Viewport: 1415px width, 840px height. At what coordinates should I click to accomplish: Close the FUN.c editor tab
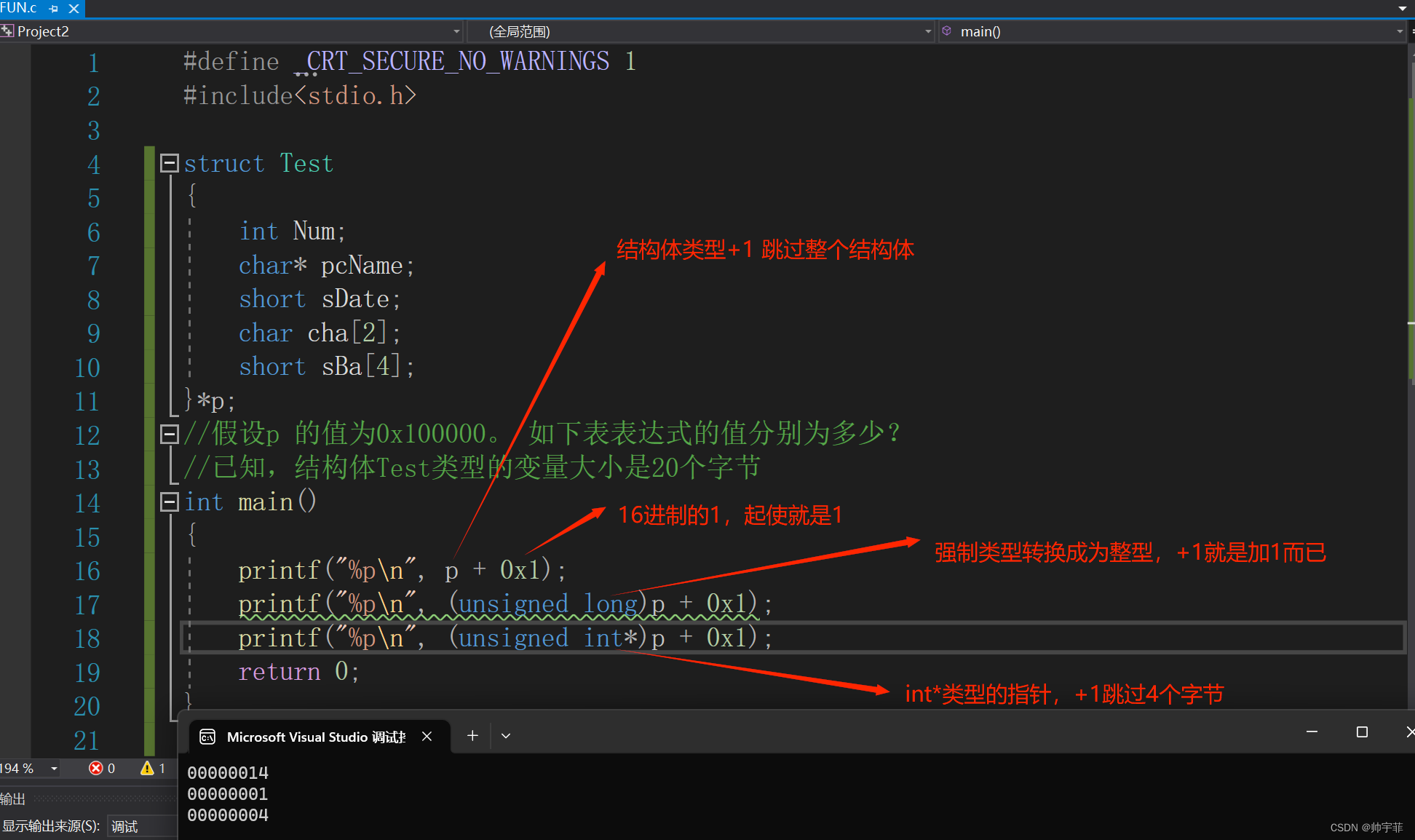coord(74,9)
